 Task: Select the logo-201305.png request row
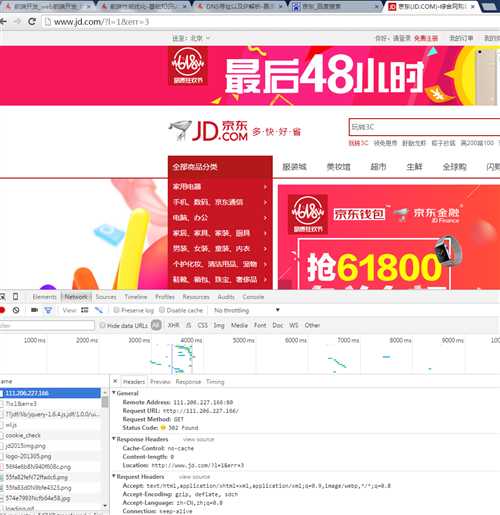point(50,456)
